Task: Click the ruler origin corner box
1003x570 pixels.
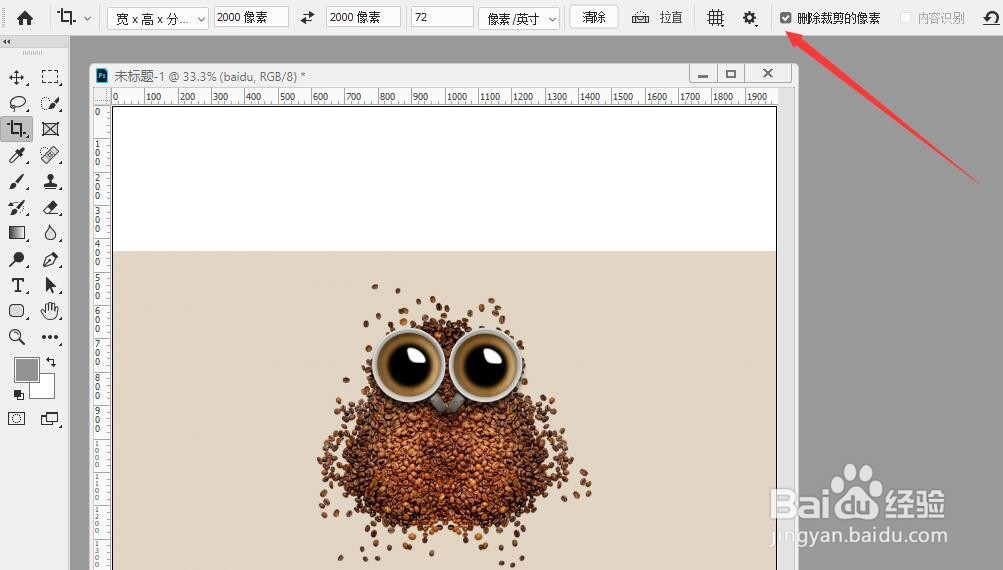Action: 102,97
